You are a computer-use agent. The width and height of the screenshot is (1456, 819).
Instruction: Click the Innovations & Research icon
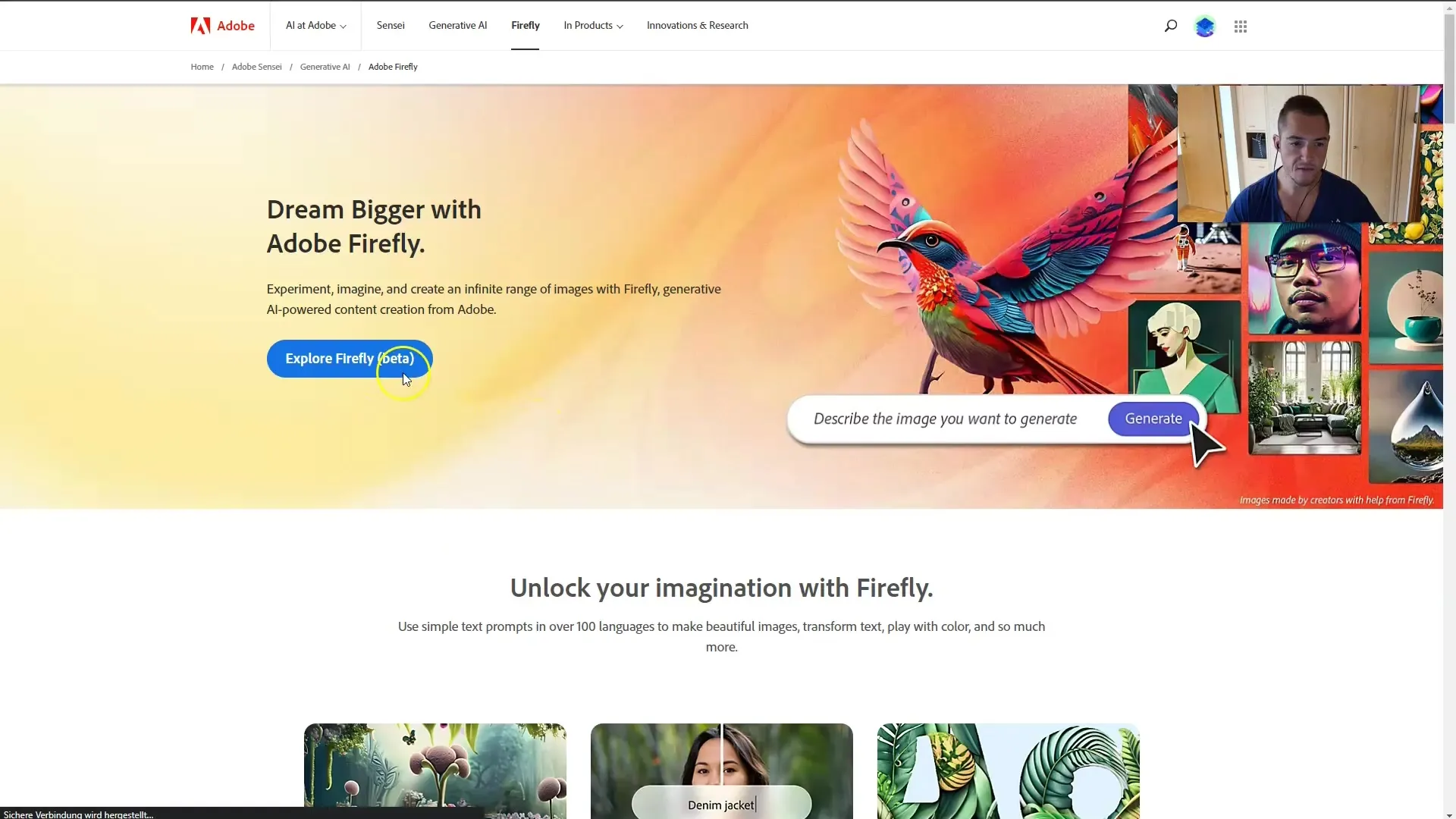point(698,25)
